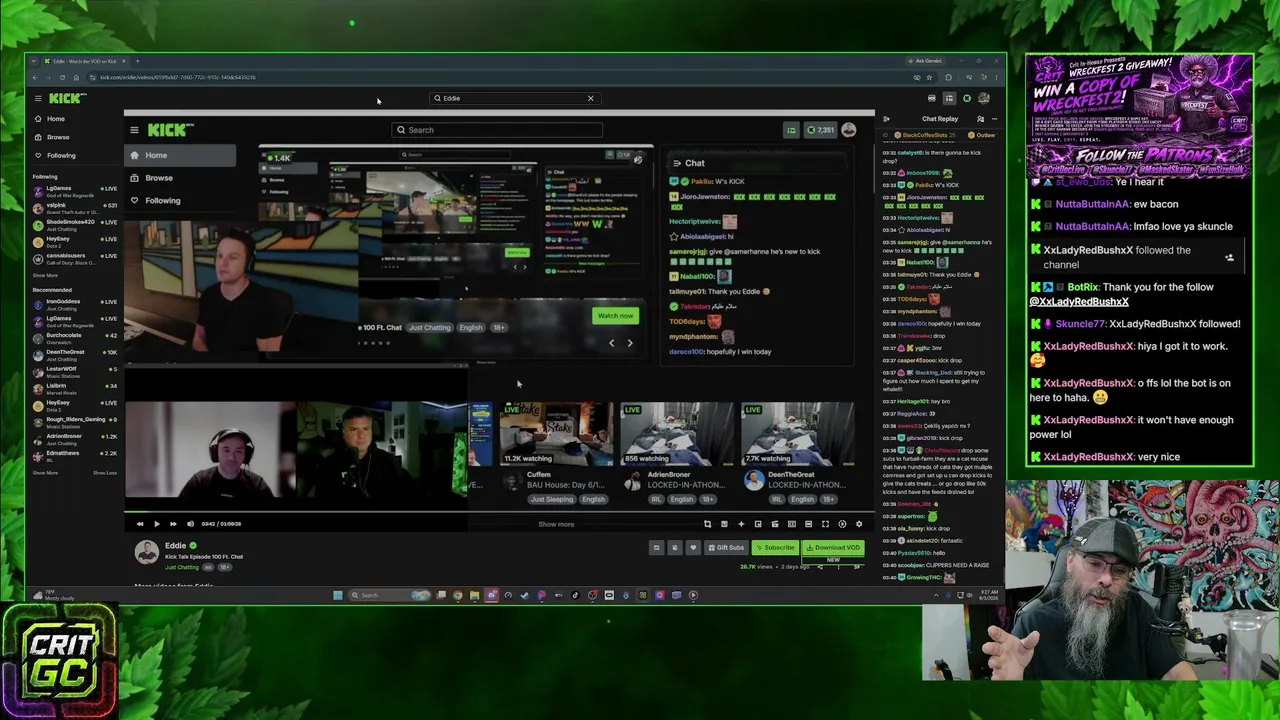Image resolution: width=1280 pixels, height=720 pixels.
Task: Click the Just Chatting category tag
Action: tap(182, 567)
